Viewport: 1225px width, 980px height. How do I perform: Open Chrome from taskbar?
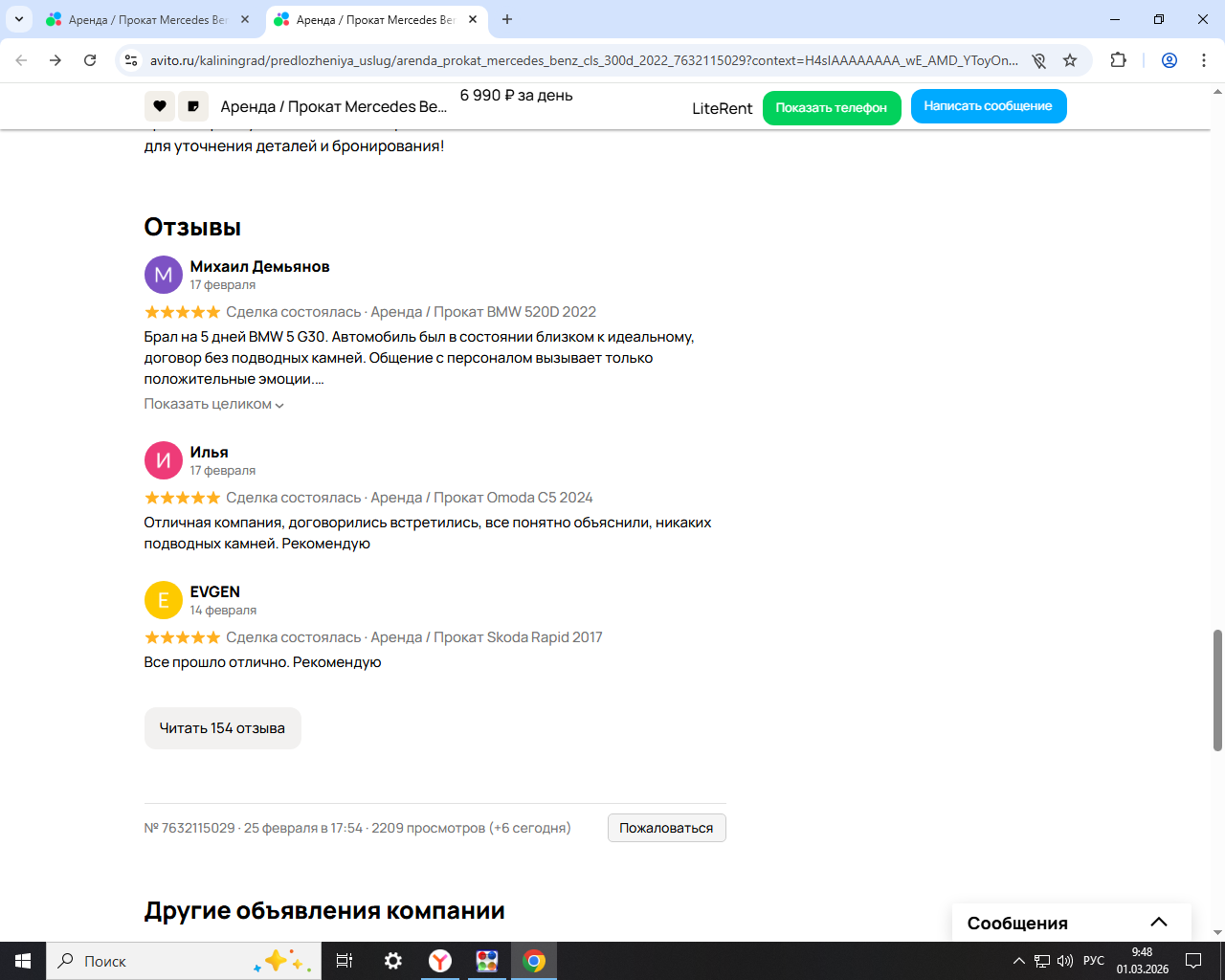534,961
